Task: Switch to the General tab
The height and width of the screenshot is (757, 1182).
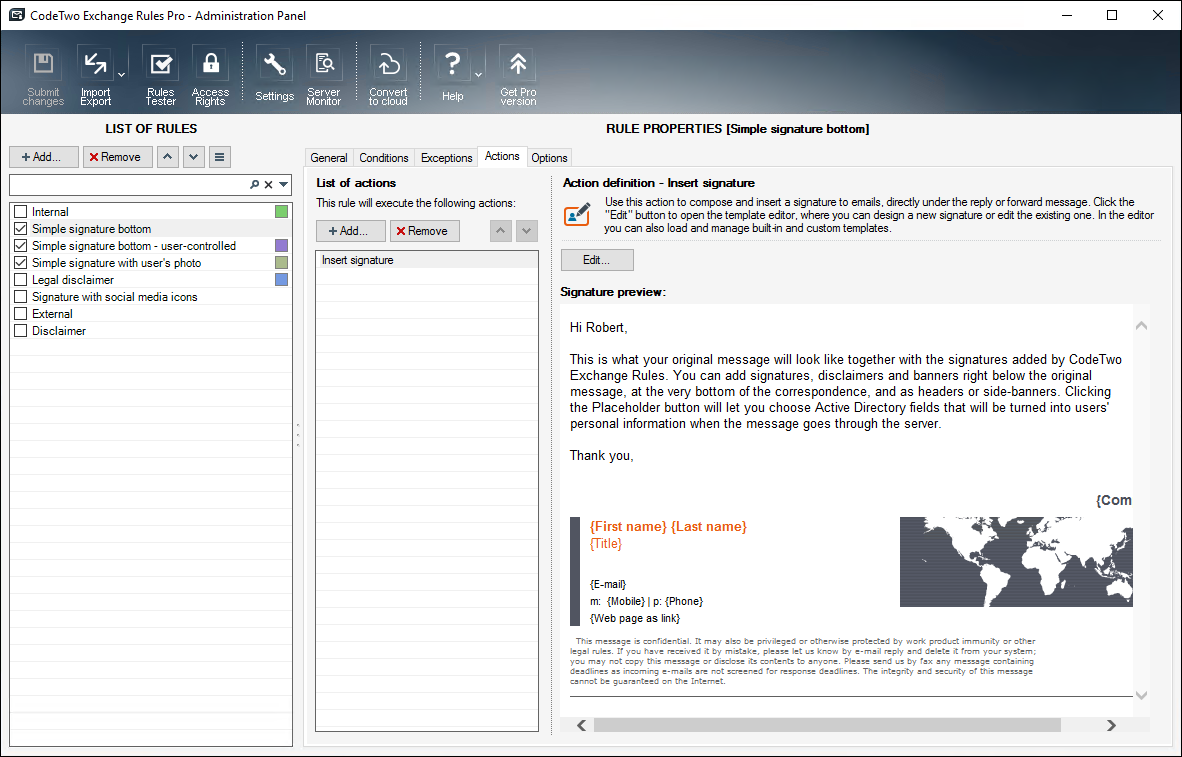Action: [x=329, y=158]
